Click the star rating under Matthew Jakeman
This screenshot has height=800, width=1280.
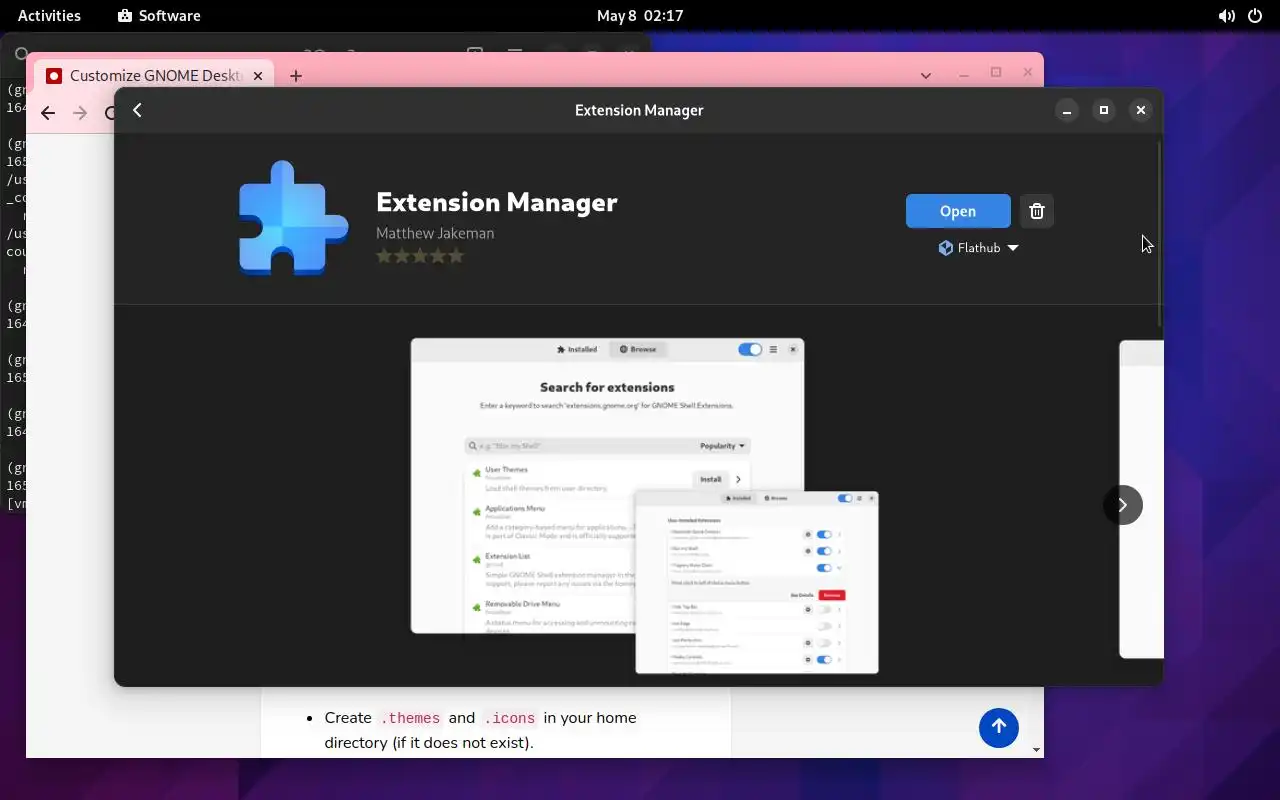(x=420, y=256)
